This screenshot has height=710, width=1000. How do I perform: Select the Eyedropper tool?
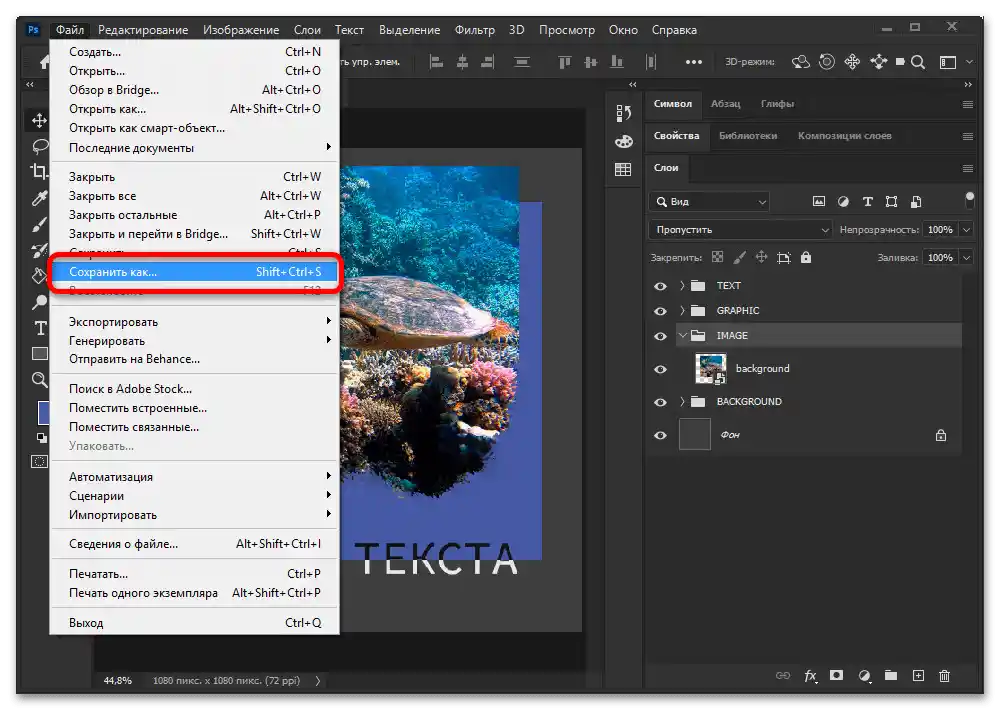[x=40, y=198]
